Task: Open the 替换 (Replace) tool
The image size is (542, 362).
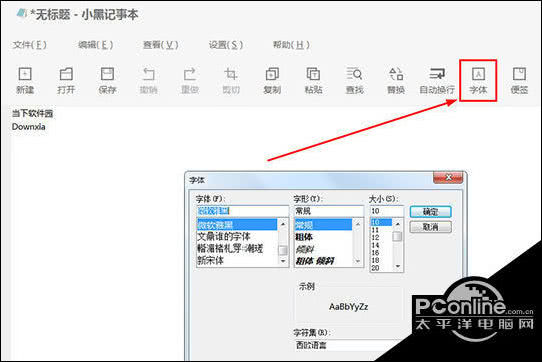Action: click(x=396, y=80)
